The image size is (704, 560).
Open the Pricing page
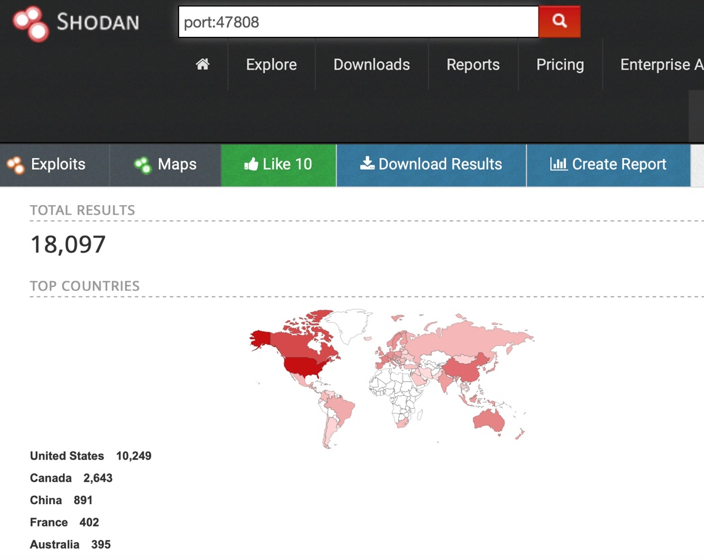559,64
